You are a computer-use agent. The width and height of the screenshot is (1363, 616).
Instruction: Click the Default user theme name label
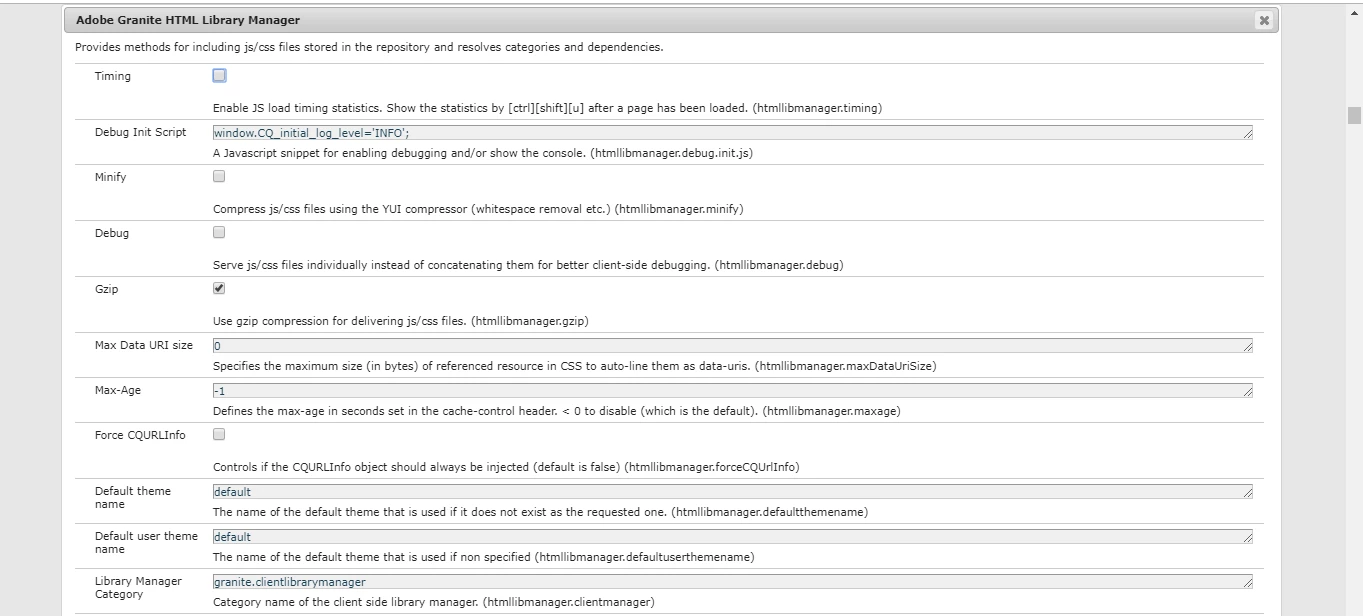click(x=146, y=543)
